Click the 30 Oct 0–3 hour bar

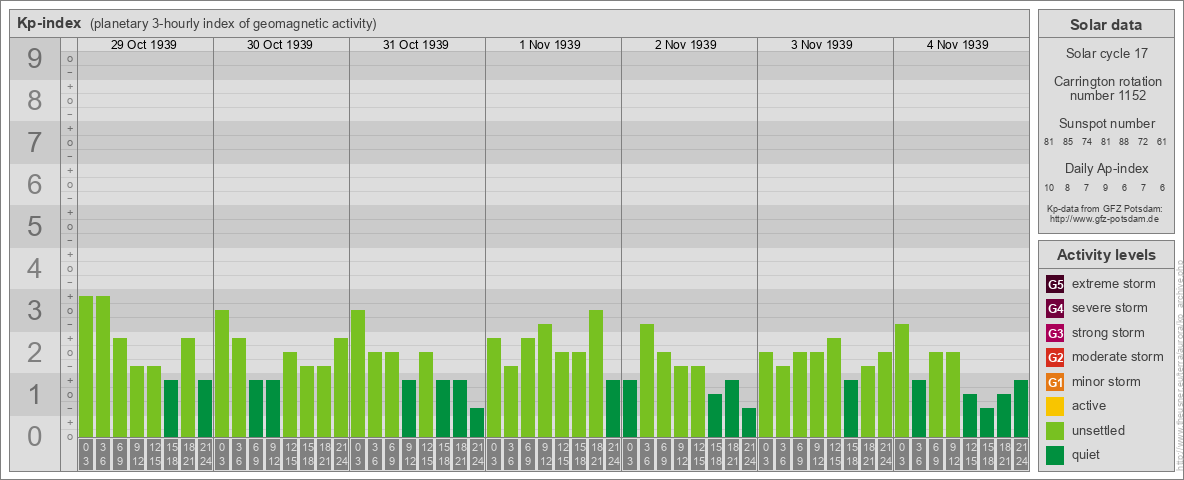pyautogui.click(x=222, y=374)
